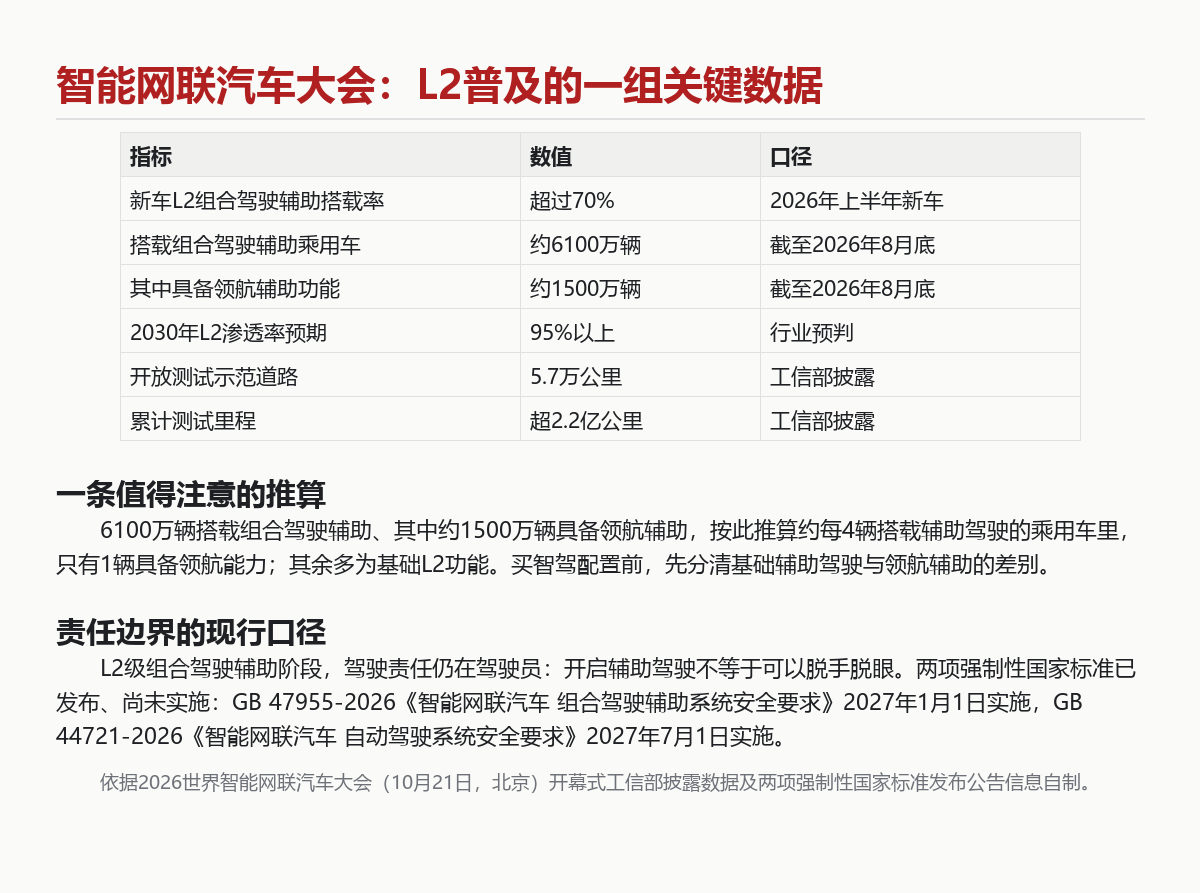This screenshot has width=1200, height=893.
Task: Click the value cell 约1500万辆
Action: [640, 287]
